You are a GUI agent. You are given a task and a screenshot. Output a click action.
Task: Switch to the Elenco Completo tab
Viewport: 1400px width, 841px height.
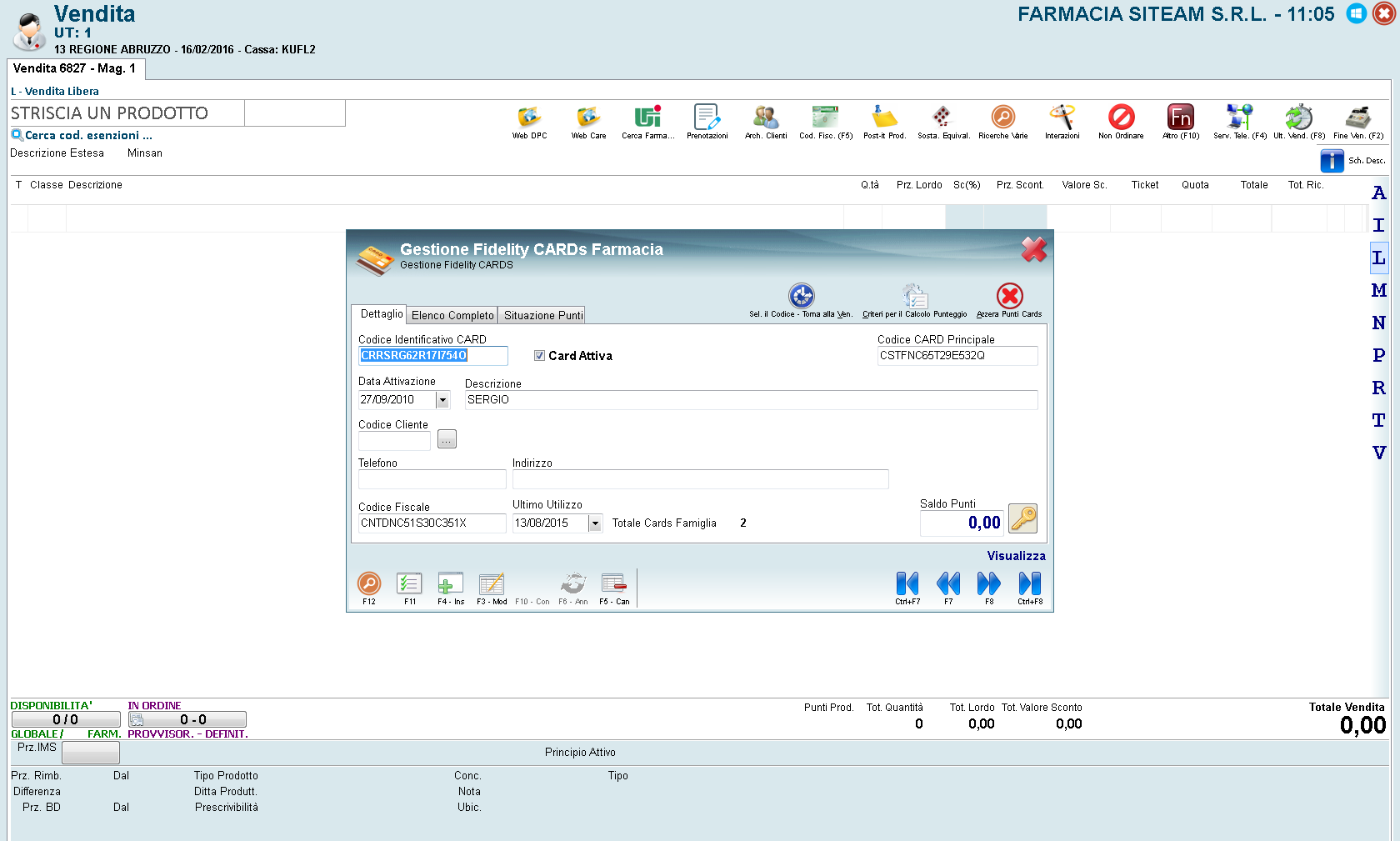(452, 315)
